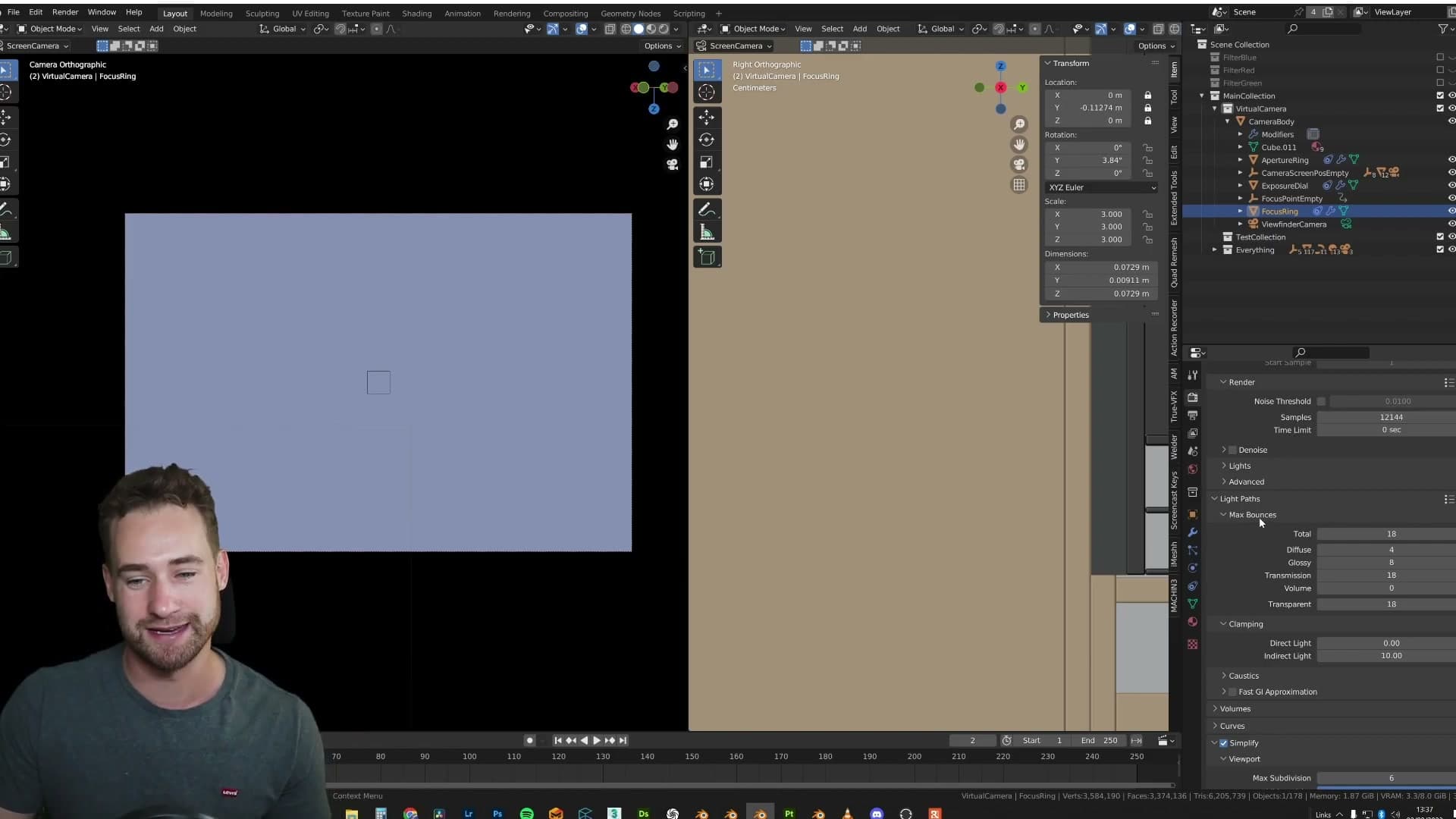Expand the Volumes section

pyautogui.click(x=1235, y=709)
